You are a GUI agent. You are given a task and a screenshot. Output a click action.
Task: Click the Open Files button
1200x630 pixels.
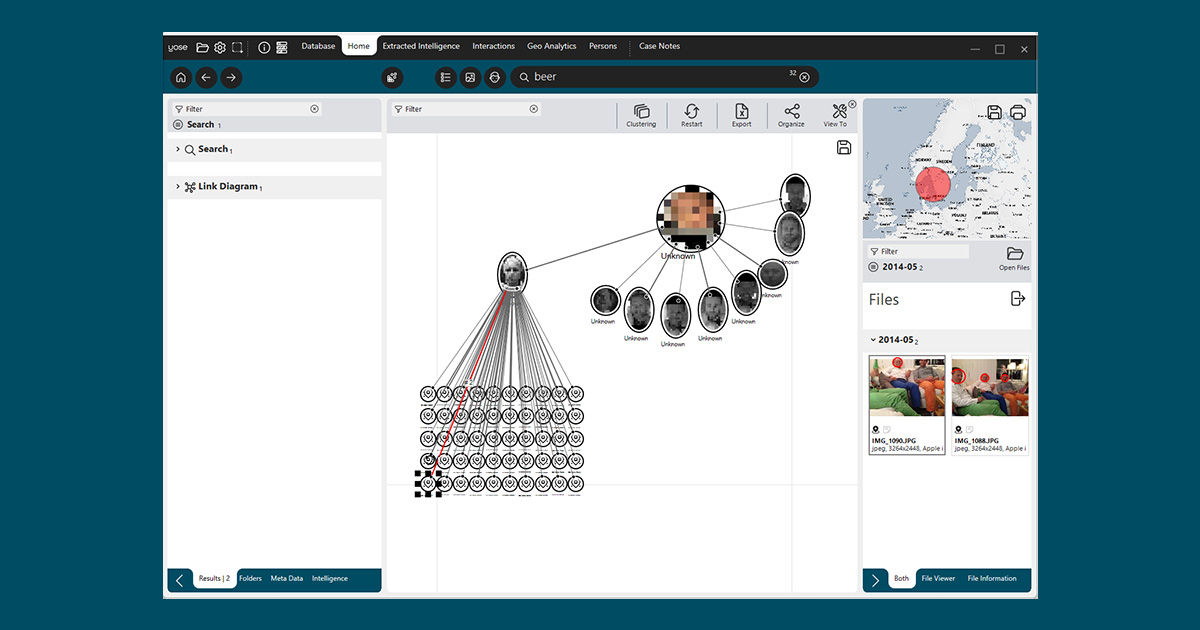pos(1014,256)
